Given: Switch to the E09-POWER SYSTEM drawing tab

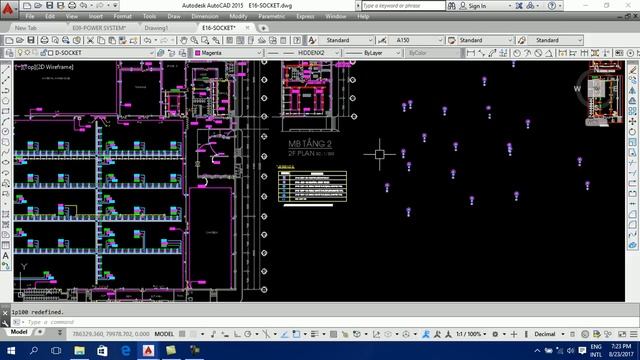Looking at the screenshot, I should click(99, 28).
